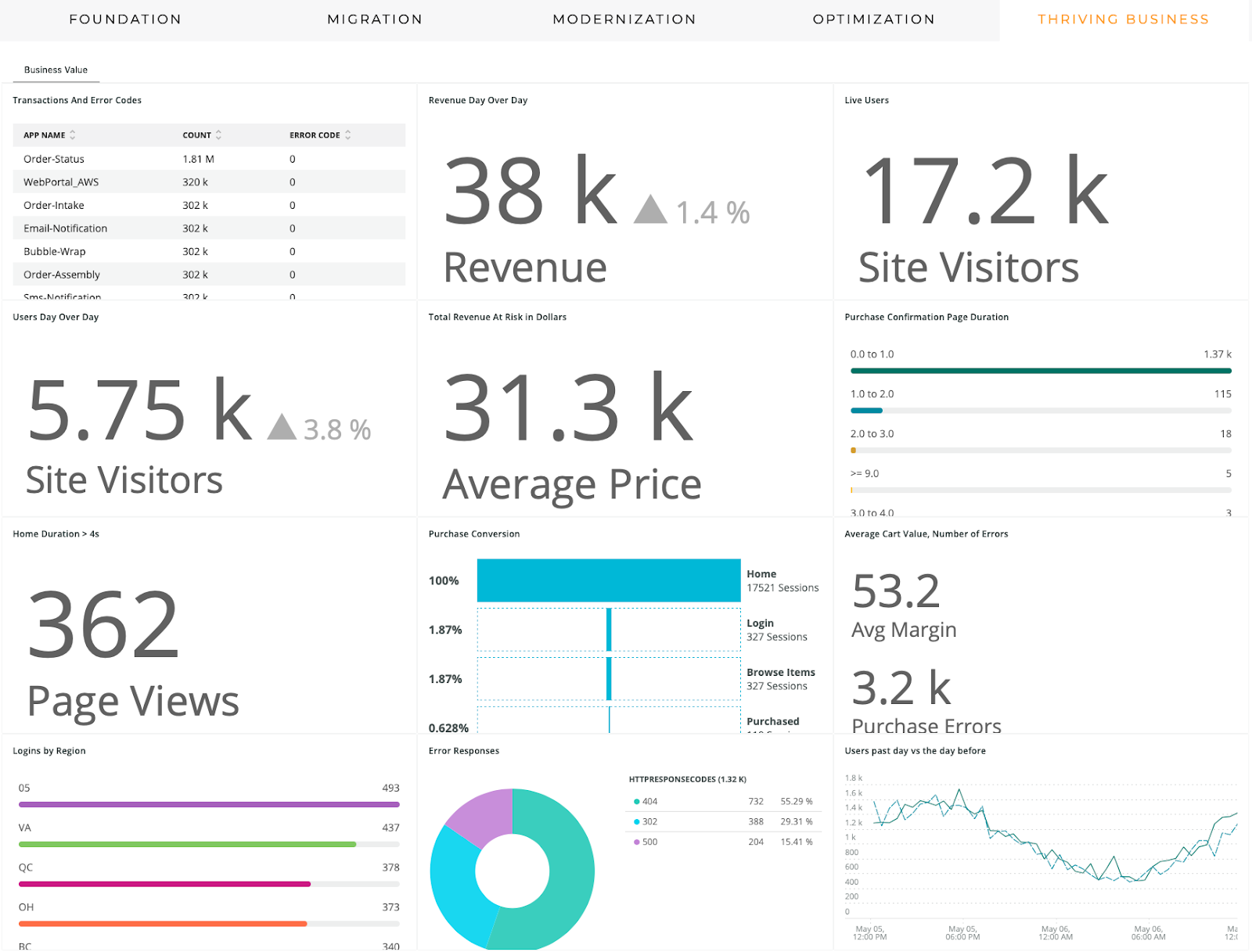The height and width of the screenshot is (952, 1252).
Task: Click the 2.0 to 3.0 duration bar
Action: point(1041,451)
